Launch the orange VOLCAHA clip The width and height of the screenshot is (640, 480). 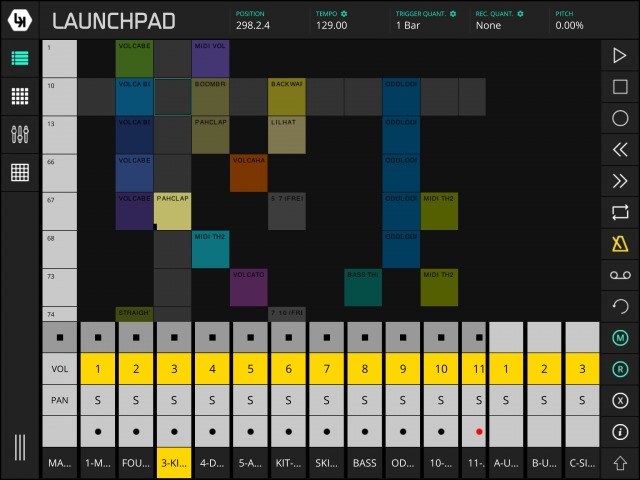coord(248,173)
